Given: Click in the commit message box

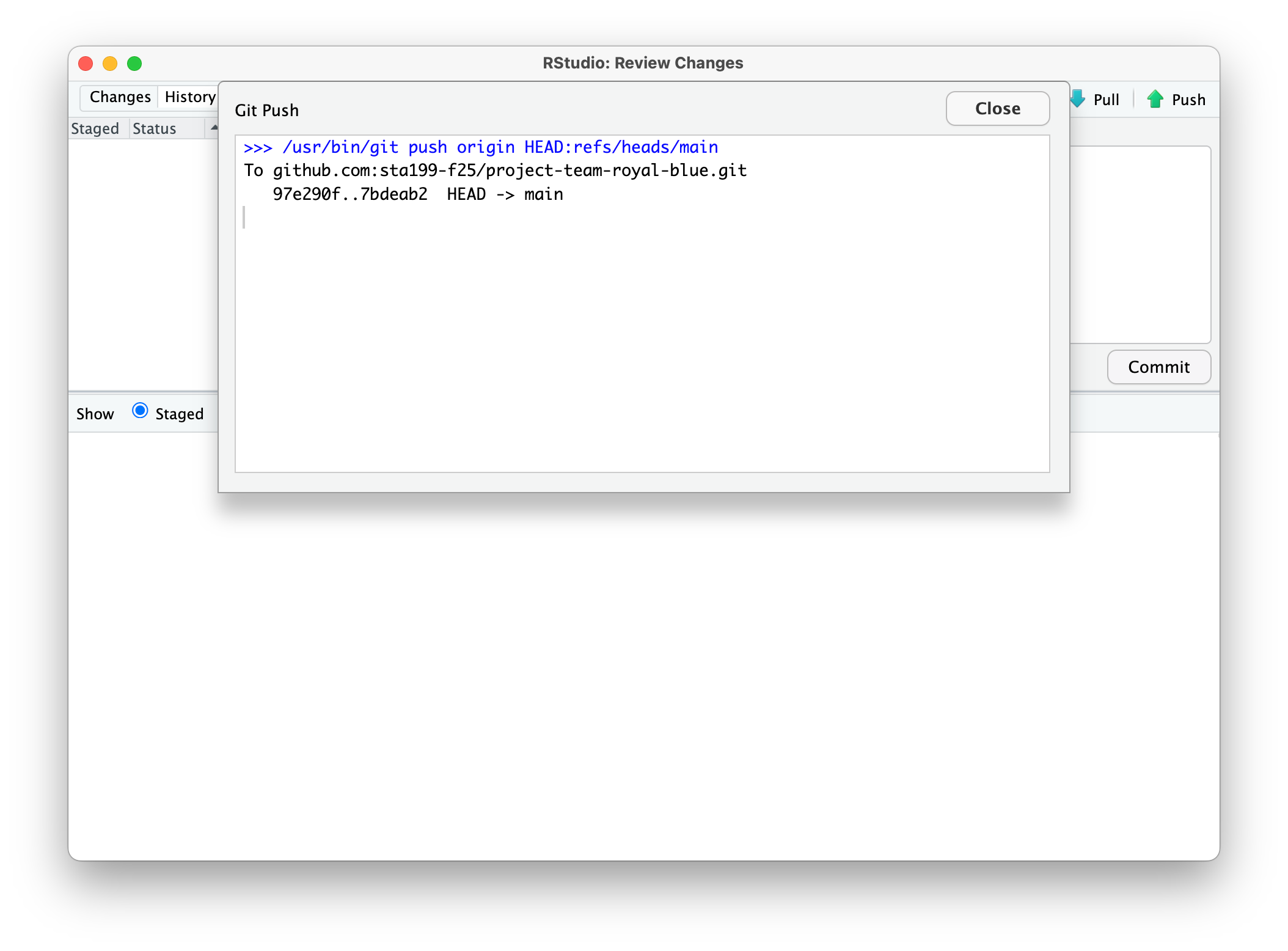Looking at the screenshot, I should point(1140,244).
